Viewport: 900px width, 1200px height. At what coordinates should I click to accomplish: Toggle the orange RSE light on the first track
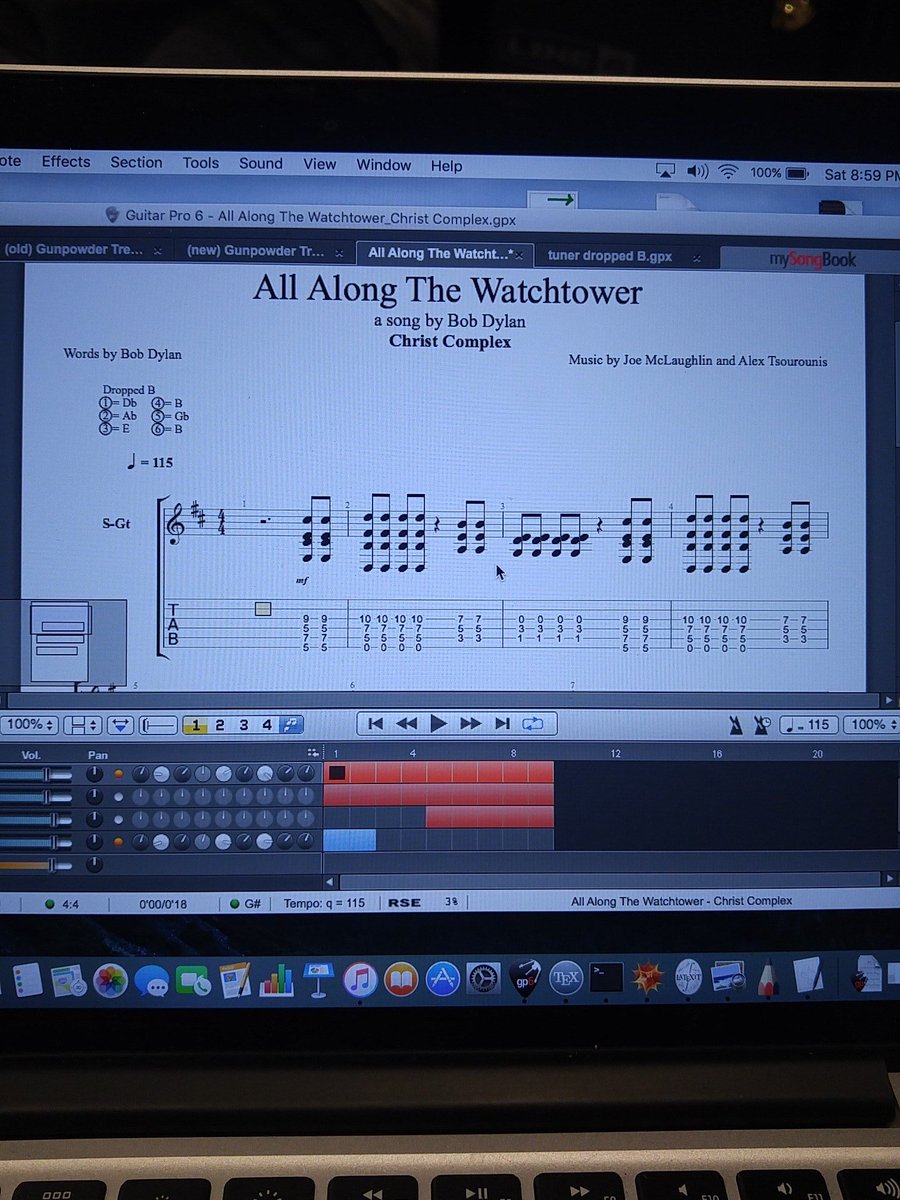point(117,772)
